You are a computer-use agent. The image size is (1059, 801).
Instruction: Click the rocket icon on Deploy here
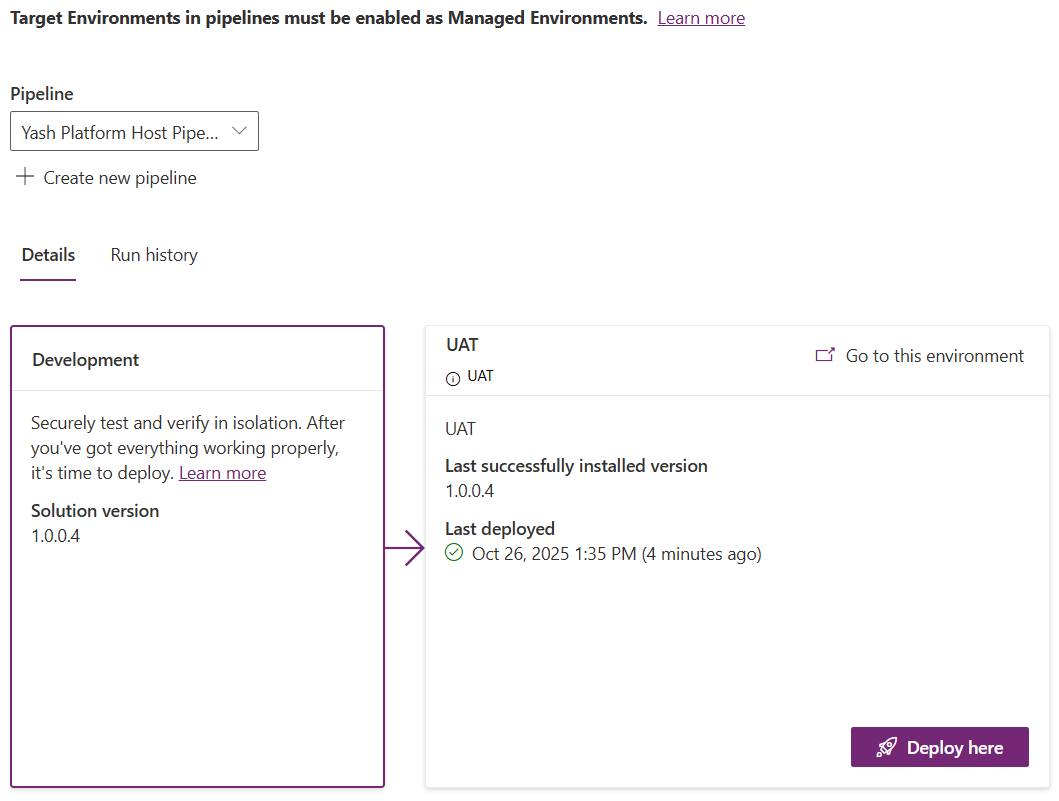(886, 747)
